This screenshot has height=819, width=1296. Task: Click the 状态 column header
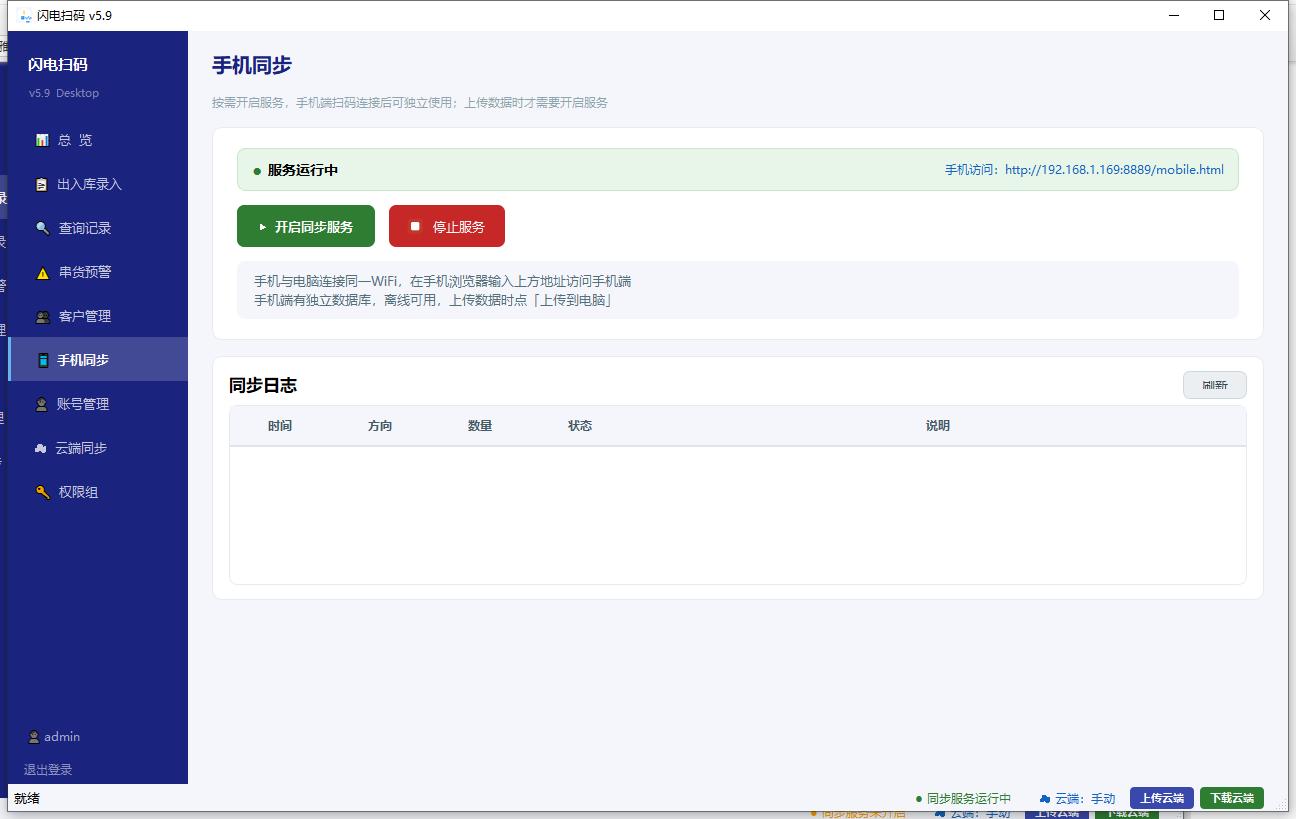point(580,426)
